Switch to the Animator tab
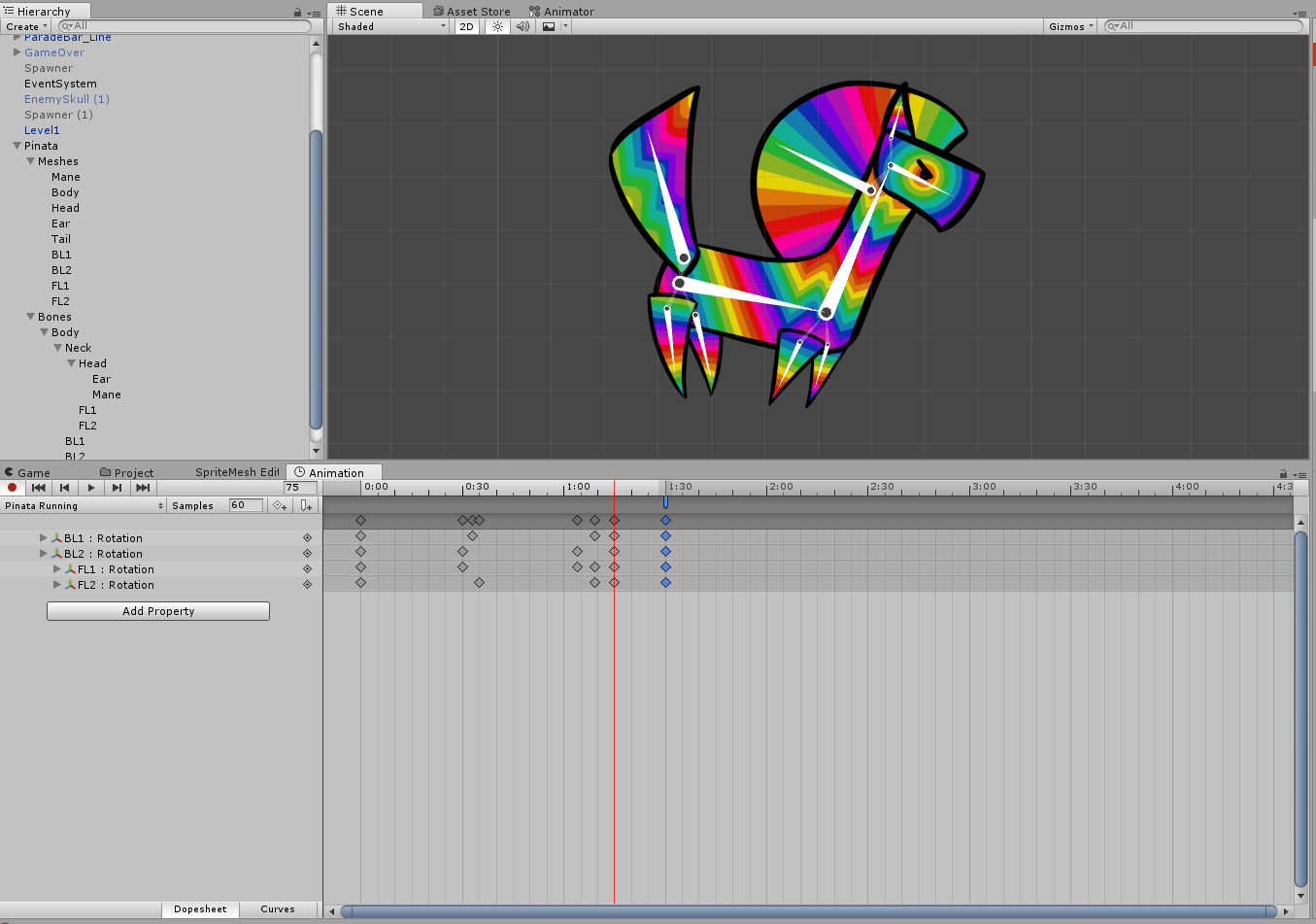This screenshot has height=924, width=1316. click(x=561, y=12)
